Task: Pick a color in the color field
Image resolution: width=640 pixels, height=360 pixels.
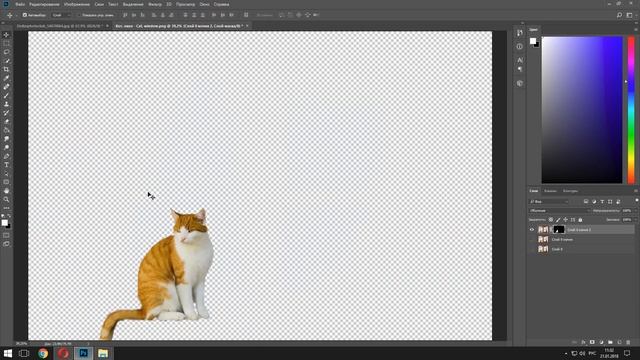Action: pyautogui.click(x=582, y=110)
